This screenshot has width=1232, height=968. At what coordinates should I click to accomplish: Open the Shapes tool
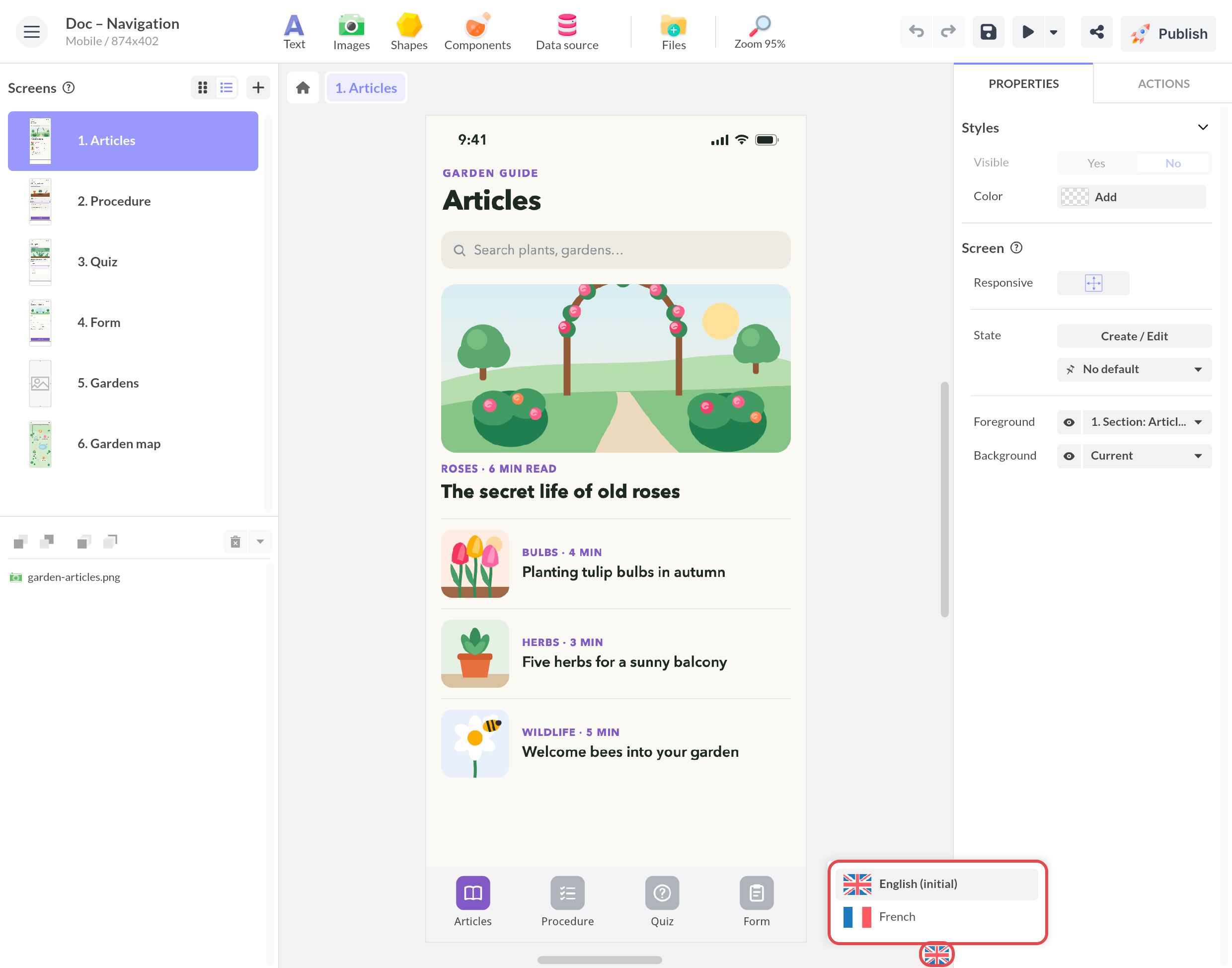point(408,32)
